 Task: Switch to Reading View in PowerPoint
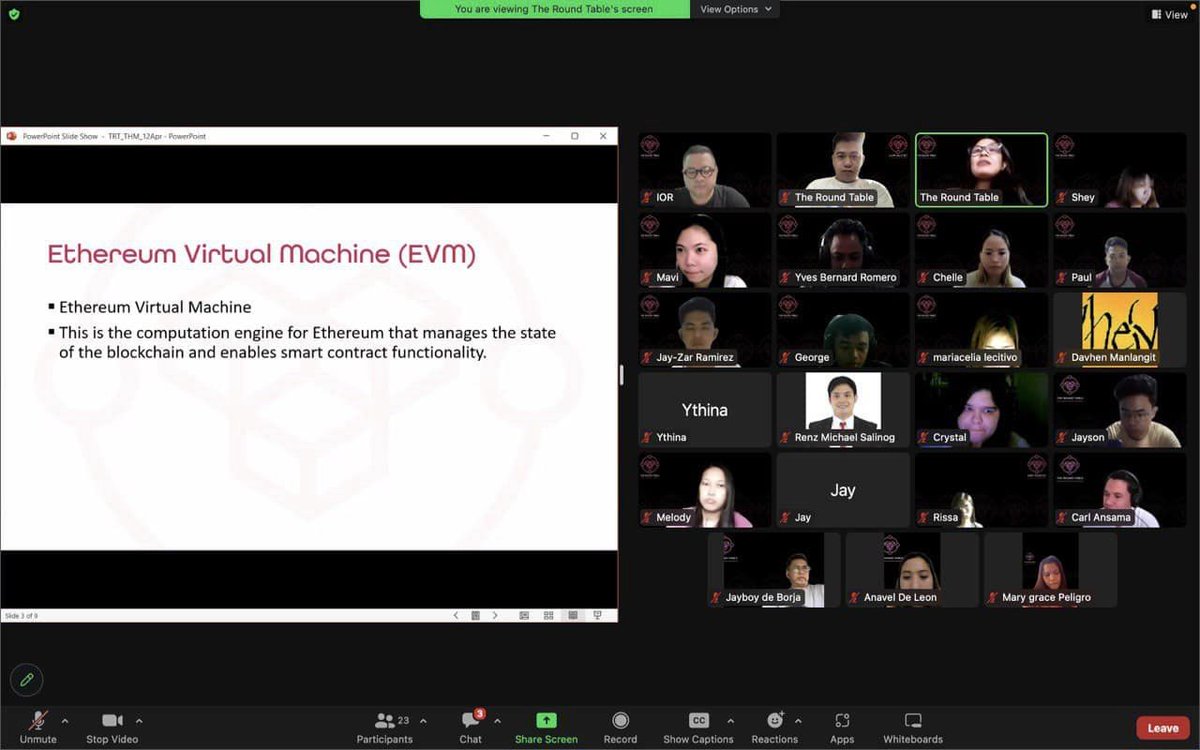coord(573,616)
